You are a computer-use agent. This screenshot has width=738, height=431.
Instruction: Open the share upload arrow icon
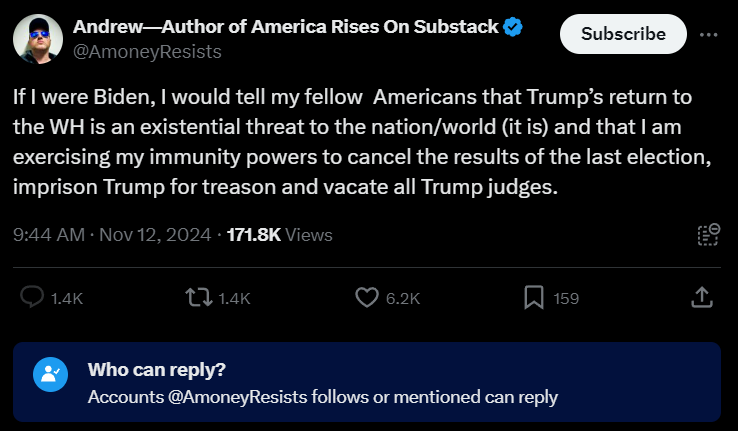click(702, 297)
